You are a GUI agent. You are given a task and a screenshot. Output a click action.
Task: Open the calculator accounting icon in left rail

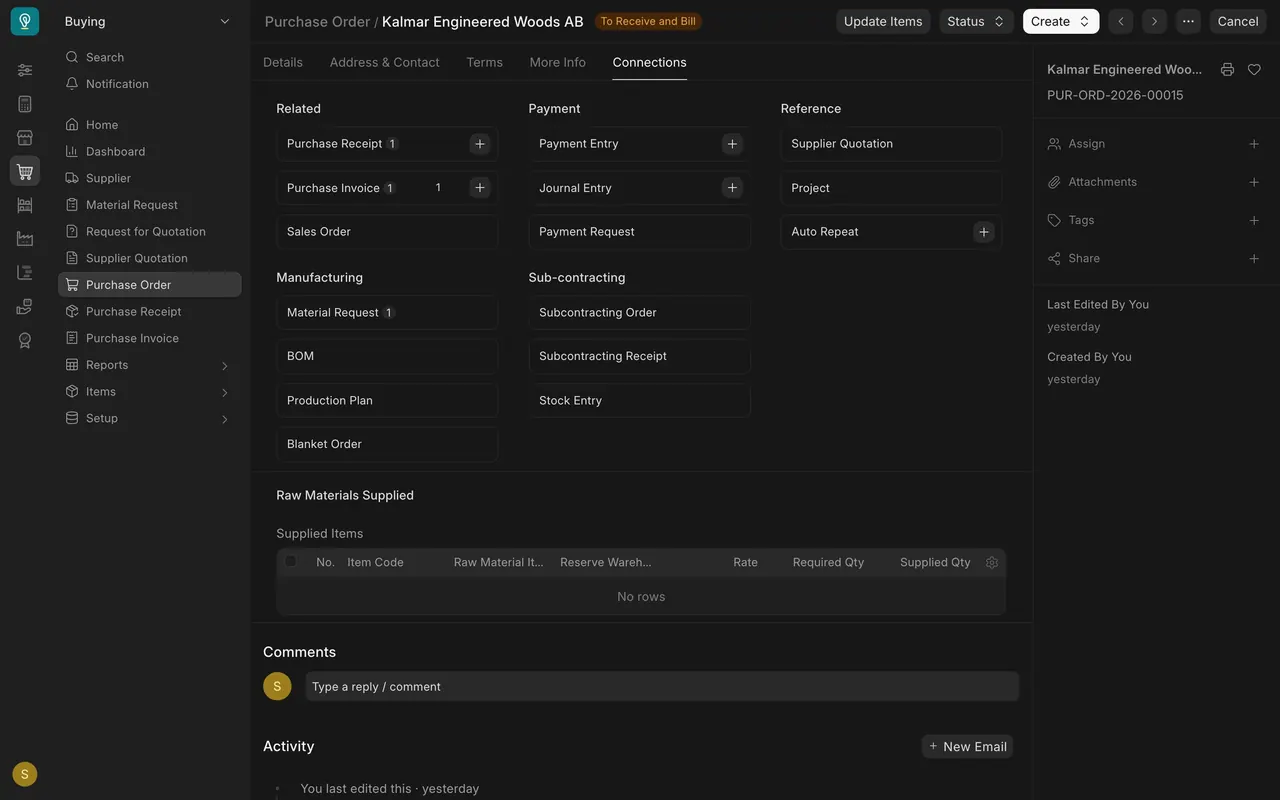pos(25,104)
